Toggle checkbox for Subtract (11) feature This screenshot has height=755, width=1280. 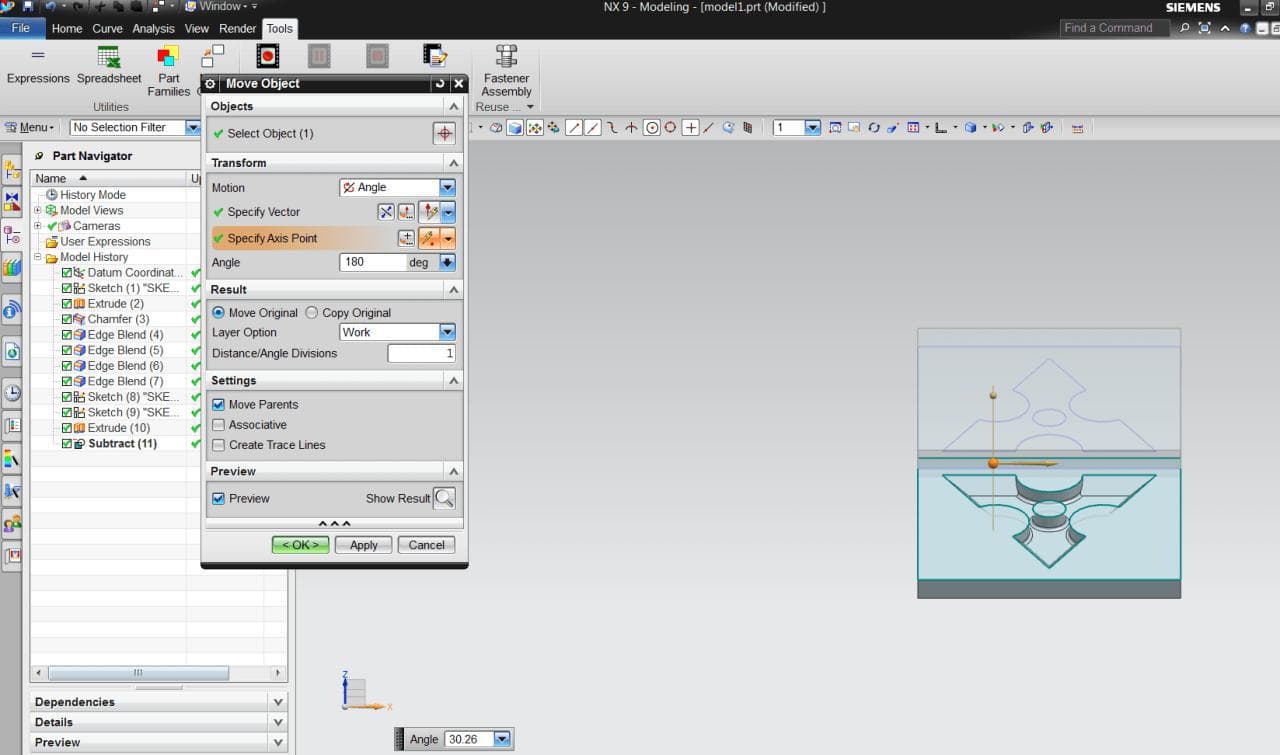pos(67,443)
